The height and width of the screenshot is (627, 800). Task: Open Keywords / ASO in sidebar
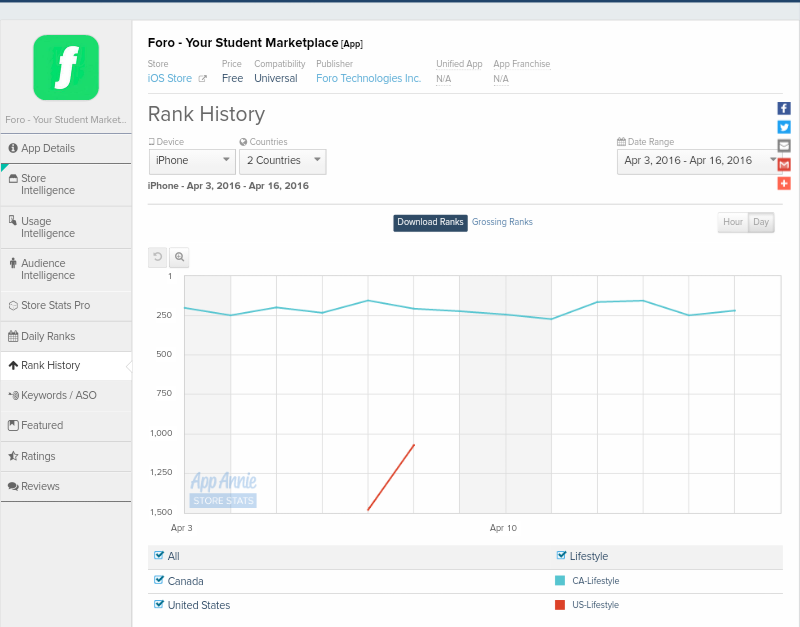pos(66,395)
